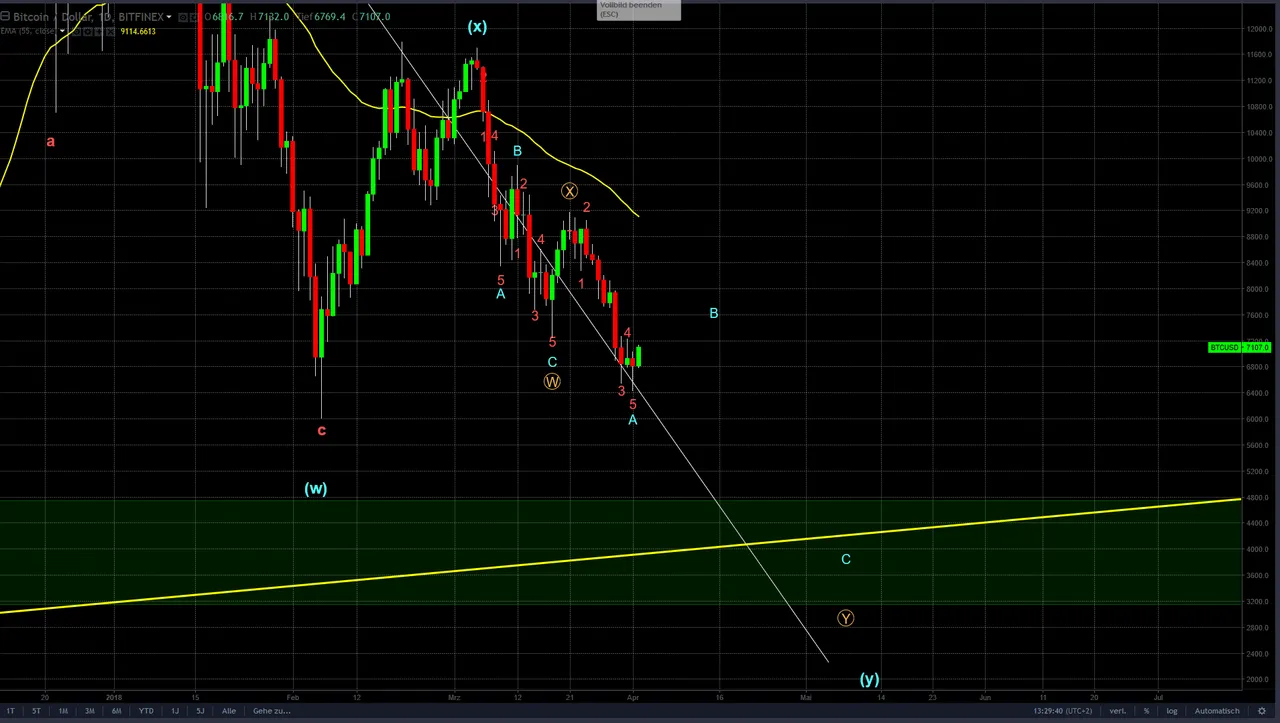This screenshot has height=723, width=1280.
Task: Click the BTCUSD price label on the scale
Action: (x=1240, y=347)
